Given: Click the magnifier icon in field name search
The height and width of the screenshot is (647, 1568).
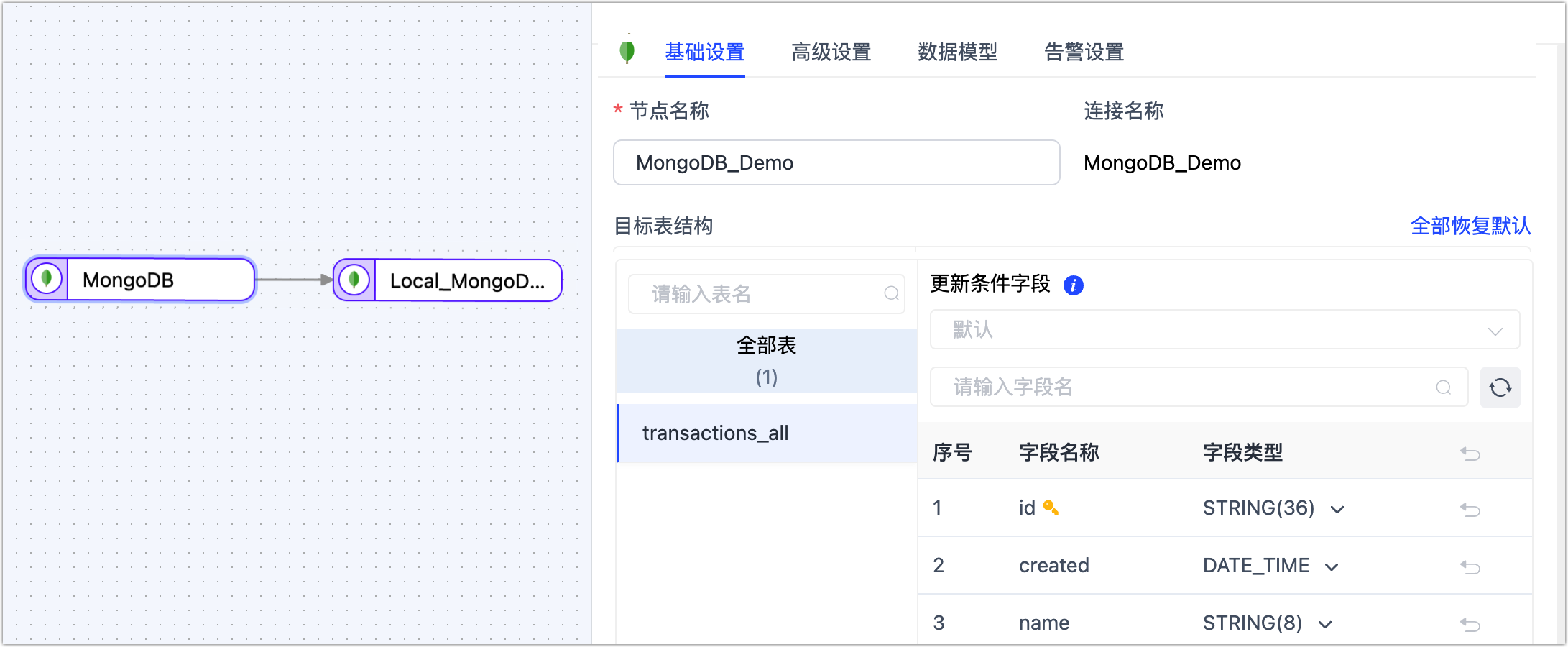Looking at the screenshot, I should coord(1444,387).
